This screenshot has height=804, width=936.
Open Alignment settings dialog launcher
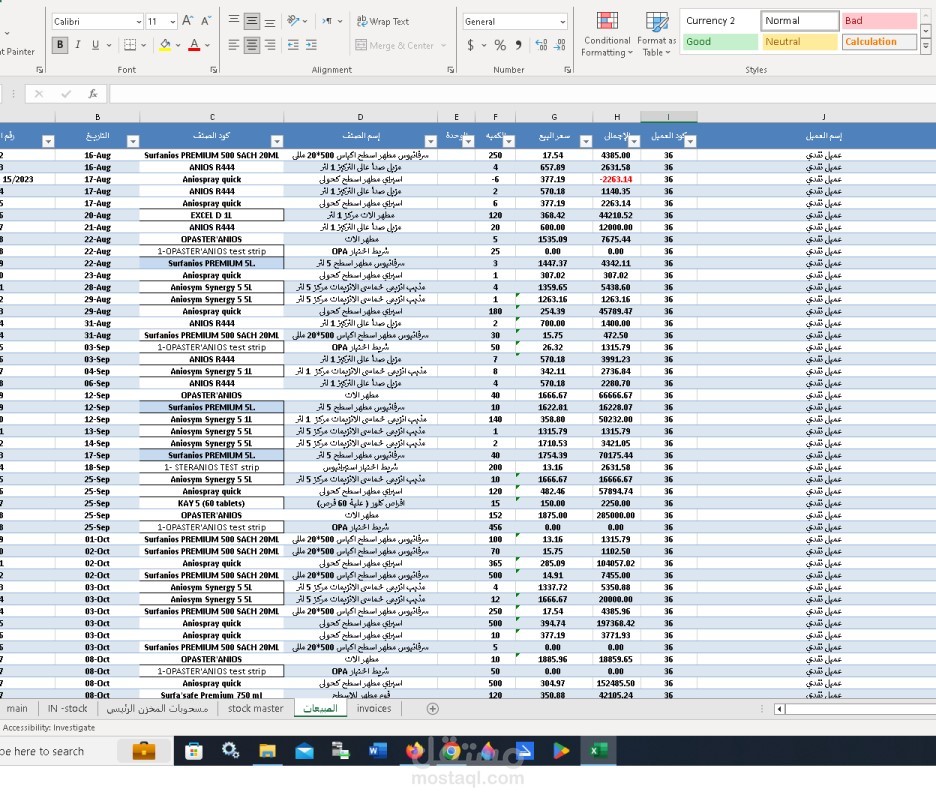click(x=451, y=70)
